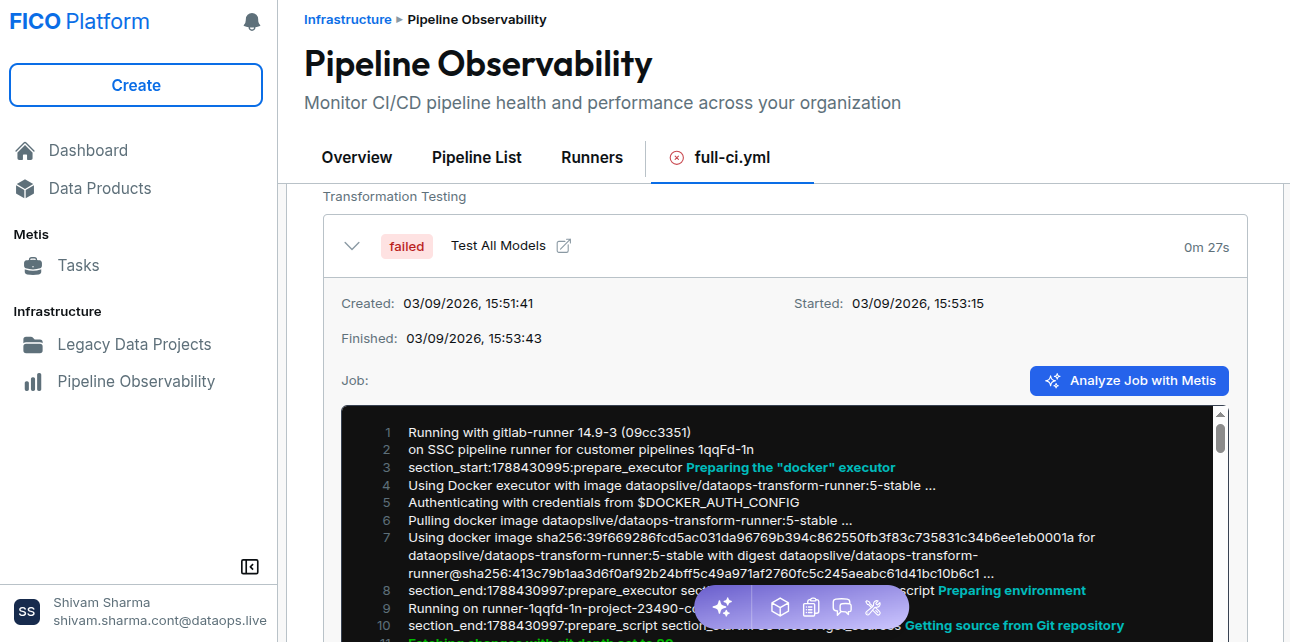
Task: Click log line 2 SSC pipeline runner
Action: [x=581, y=450]
